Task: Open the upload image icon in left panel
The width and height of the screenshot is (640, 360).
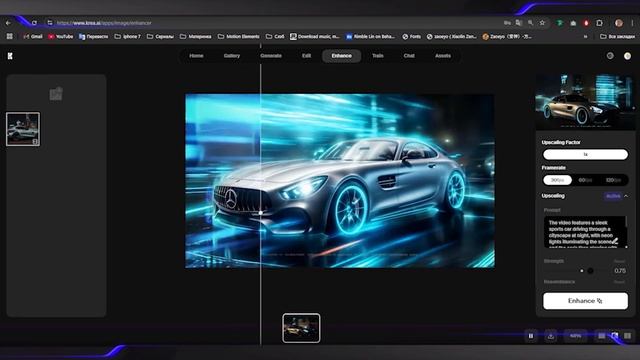Action: tap(56, 94)
